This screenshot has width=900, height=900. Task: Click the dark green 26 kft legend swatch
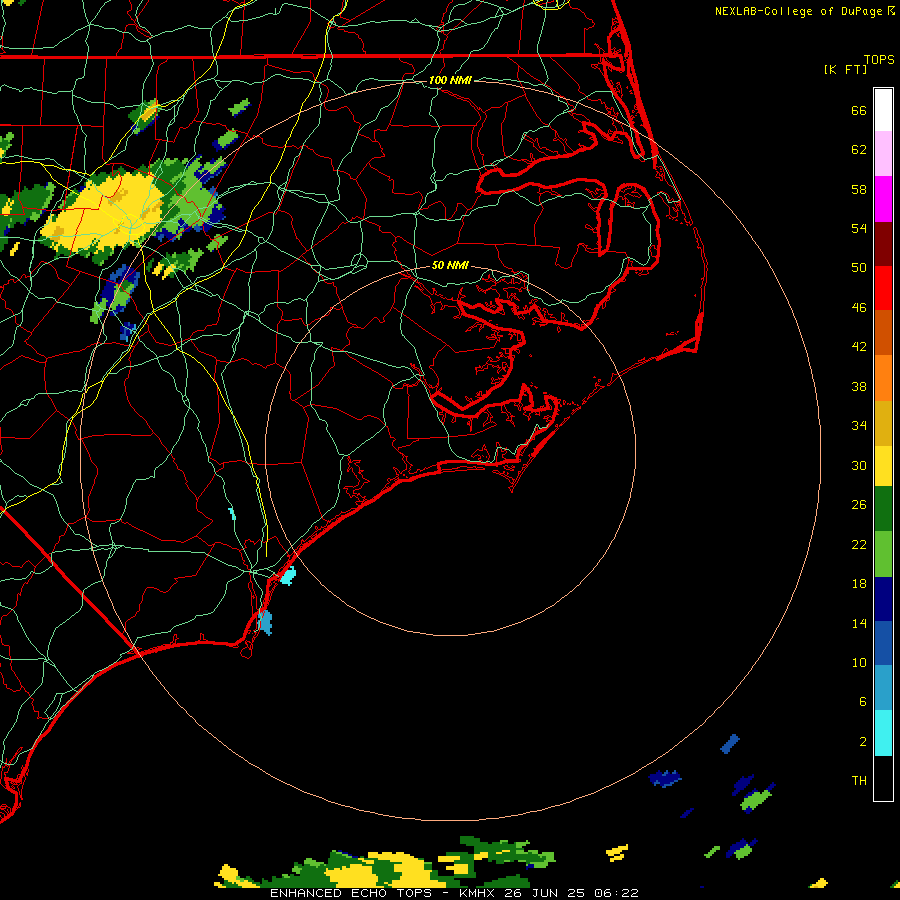(883, 509)
